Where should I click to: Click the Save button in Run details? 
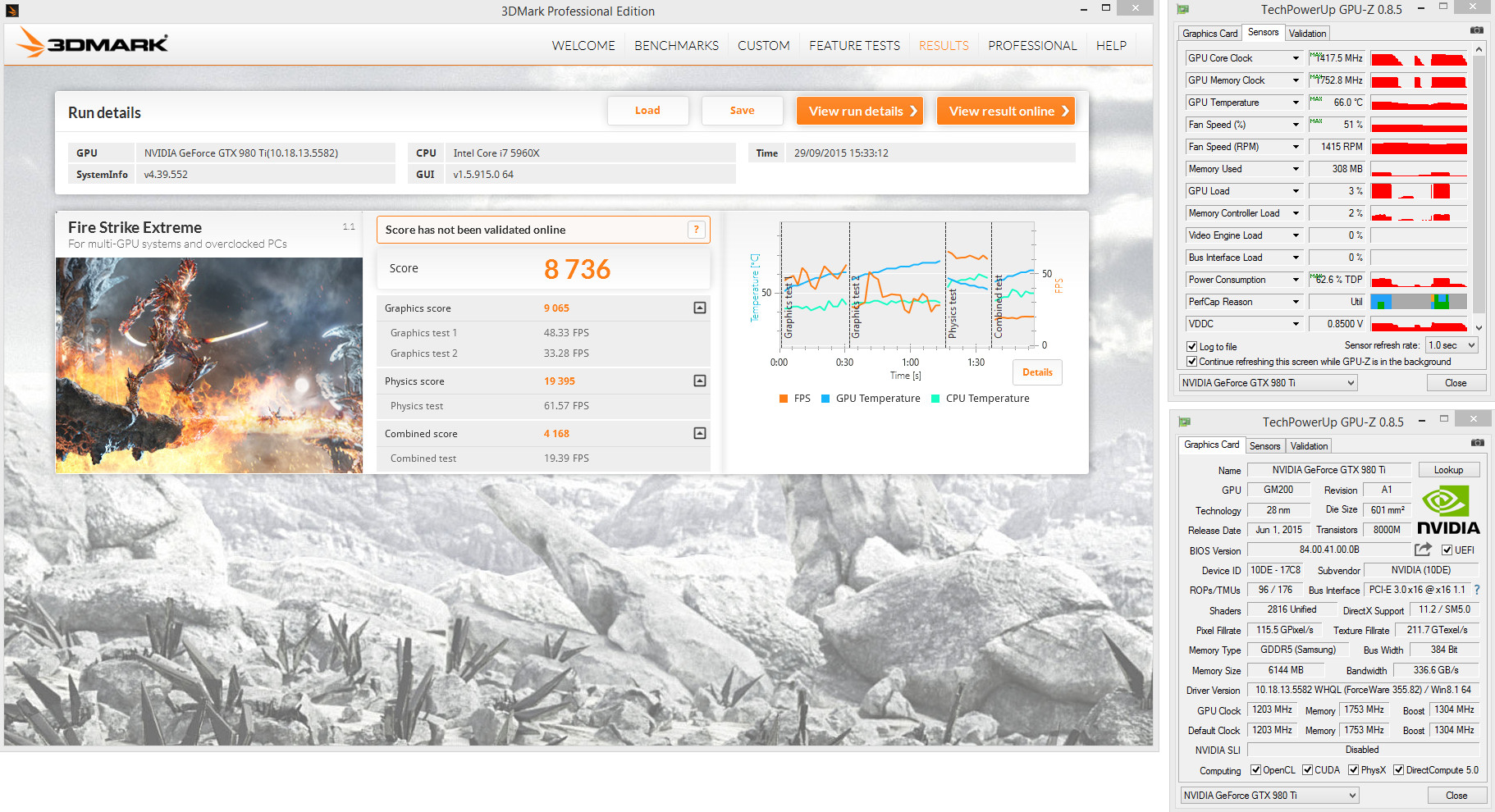click(x=742, y=111)
